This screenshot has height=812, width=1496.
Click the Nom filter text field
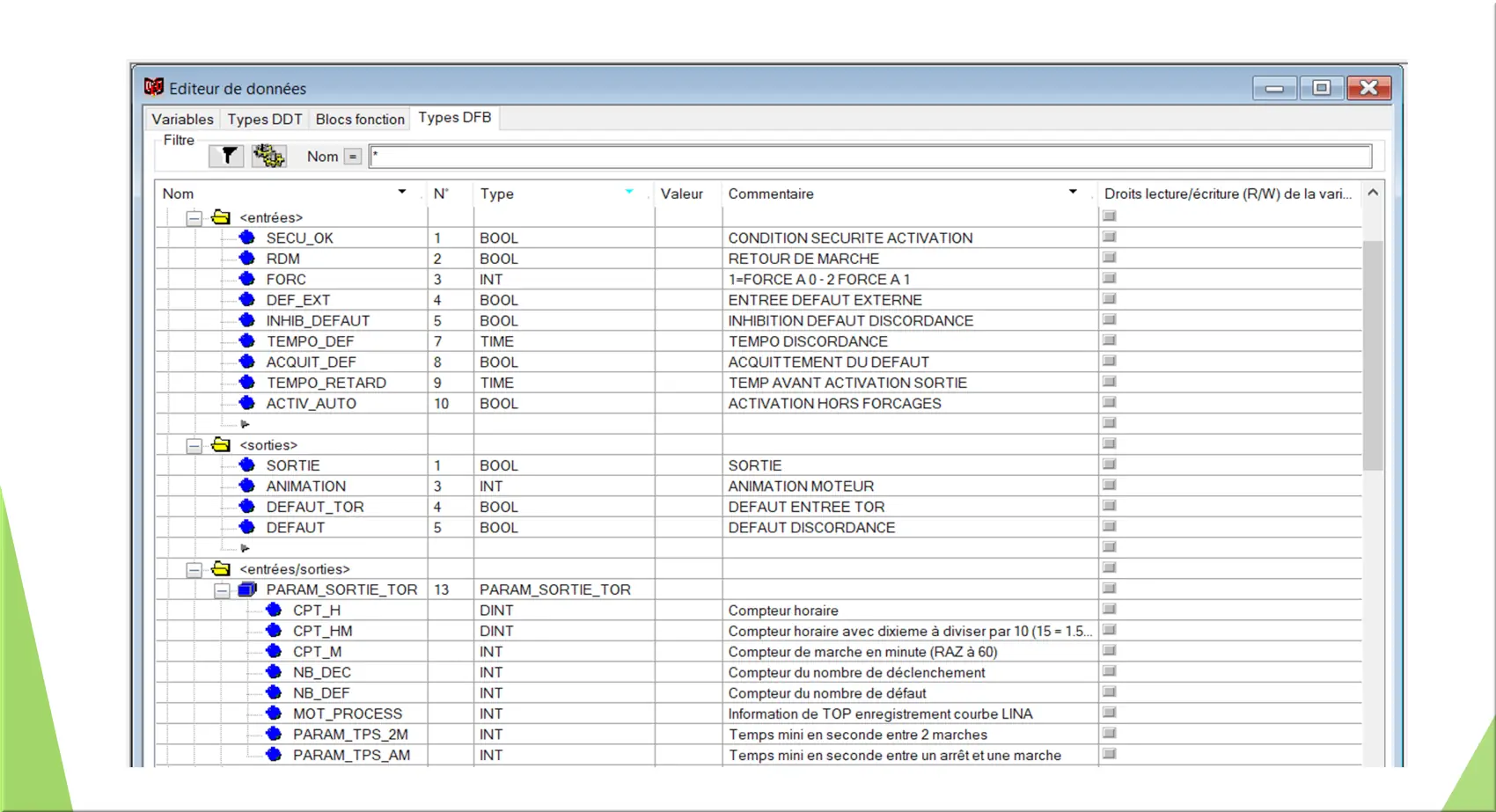tap(869, 157)
